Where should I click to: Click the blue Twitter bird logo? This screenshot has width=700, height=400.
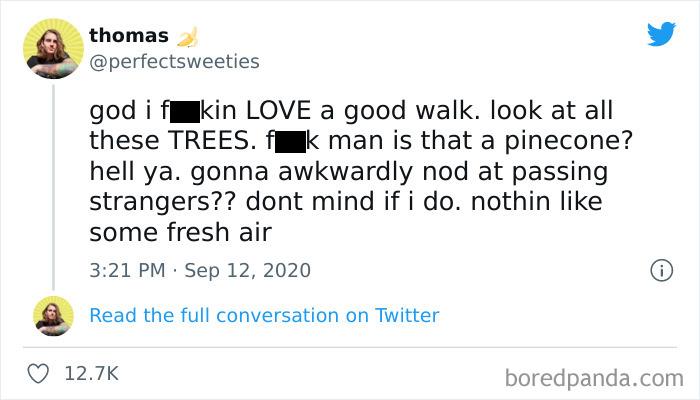pos(661,35)
